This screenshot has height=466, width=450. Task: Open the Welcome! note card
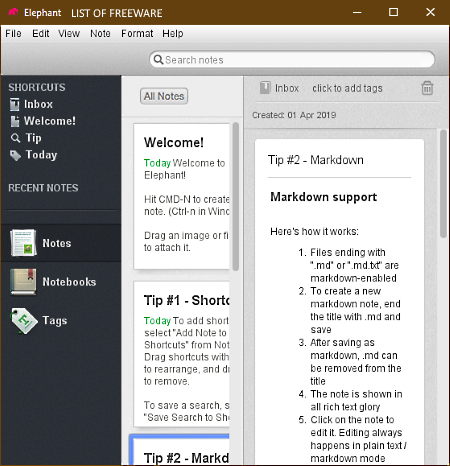click(x=182, y=196)
